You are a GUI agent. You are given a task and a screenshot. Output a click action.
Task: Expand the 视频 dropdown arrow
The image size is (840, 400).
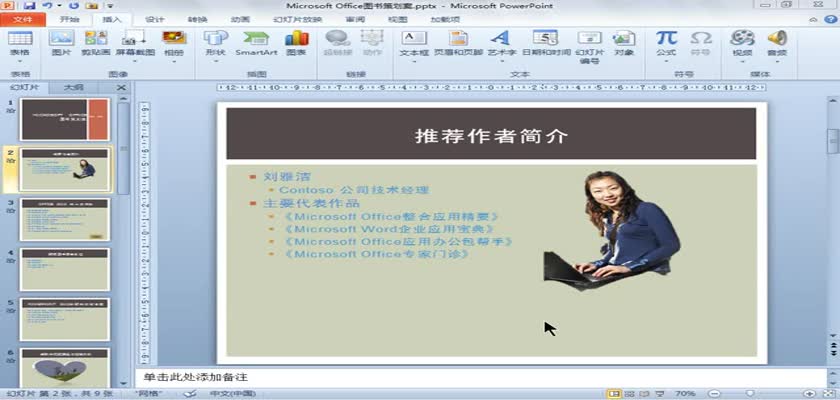[x=742, y=61]
